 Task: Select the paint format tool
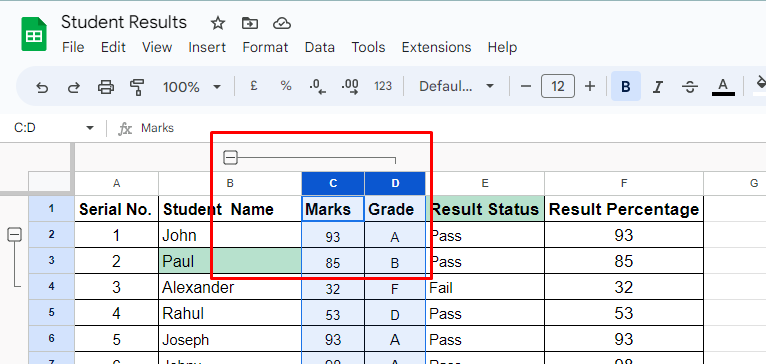tap(137, 87)
